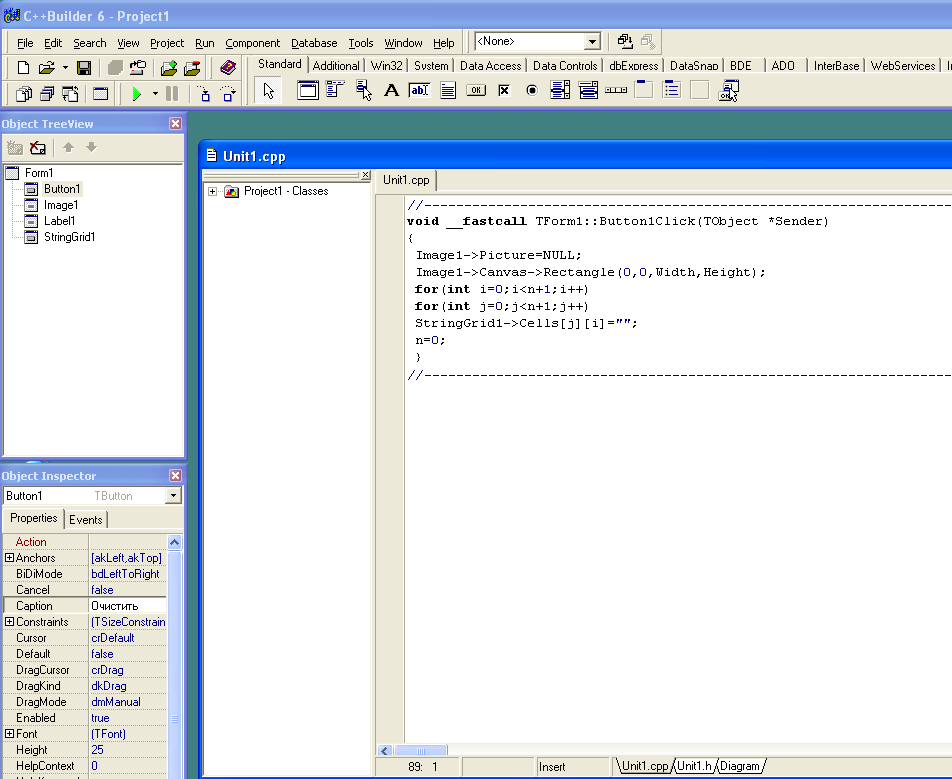Image resolution: width=952 pixels, height=779 pixels.
Task: Click the Open file folder icon
Action: tap(46, 67)
